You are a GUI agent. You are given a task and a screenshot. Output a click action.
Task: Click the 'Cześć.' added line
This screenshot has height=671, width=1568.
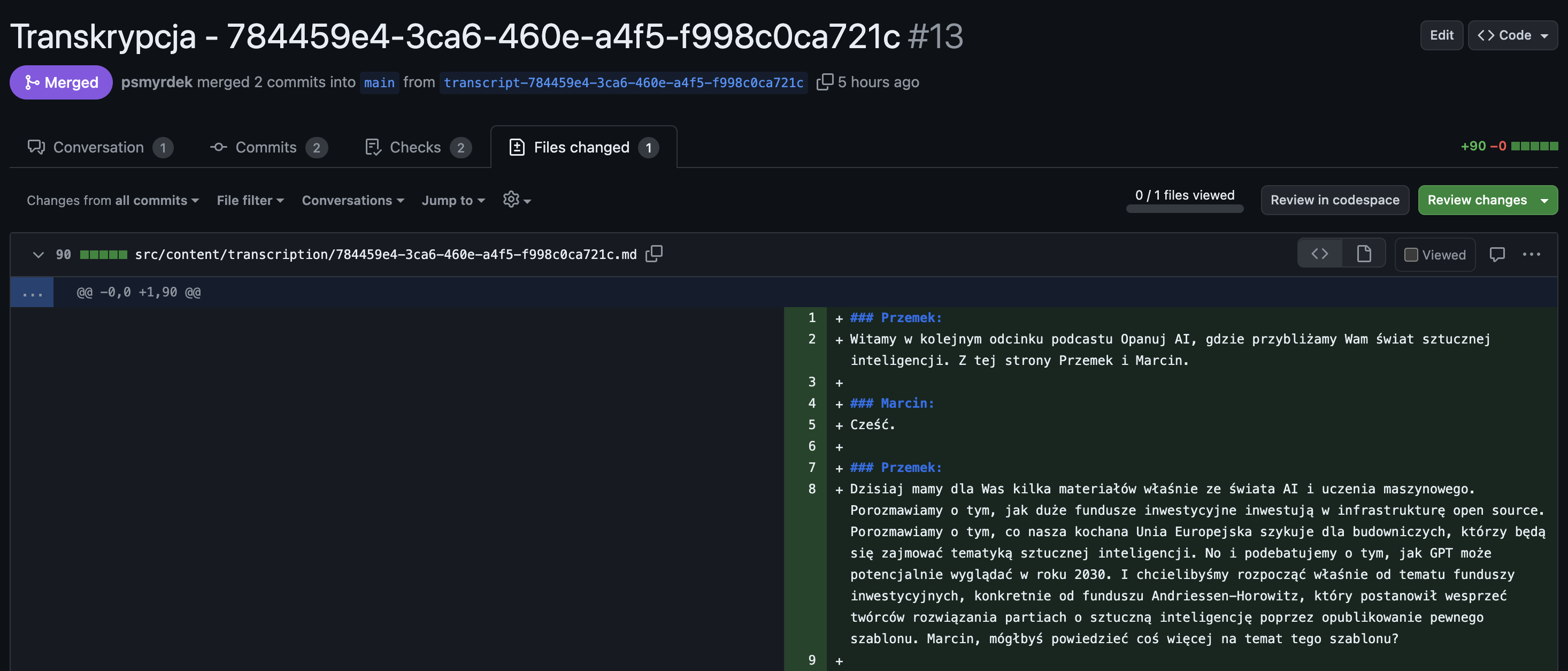click(872, 424)
